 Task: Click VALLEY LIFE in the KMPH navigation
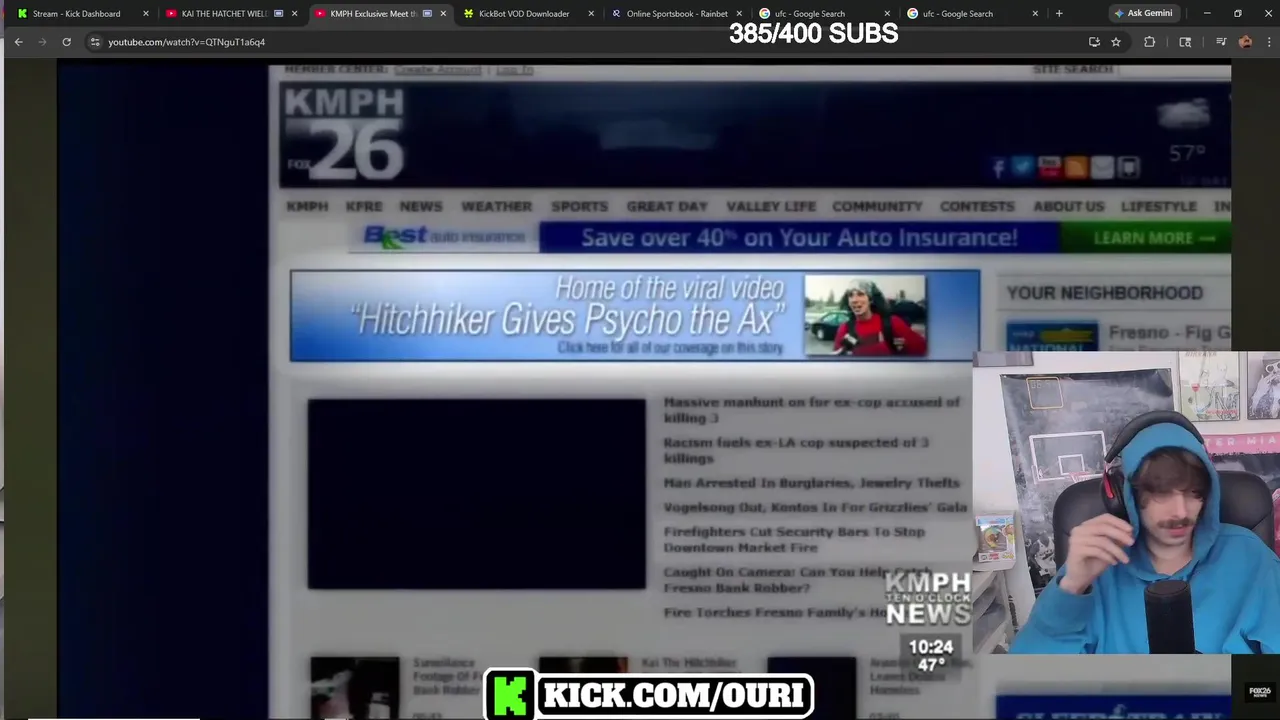point(771,206)
